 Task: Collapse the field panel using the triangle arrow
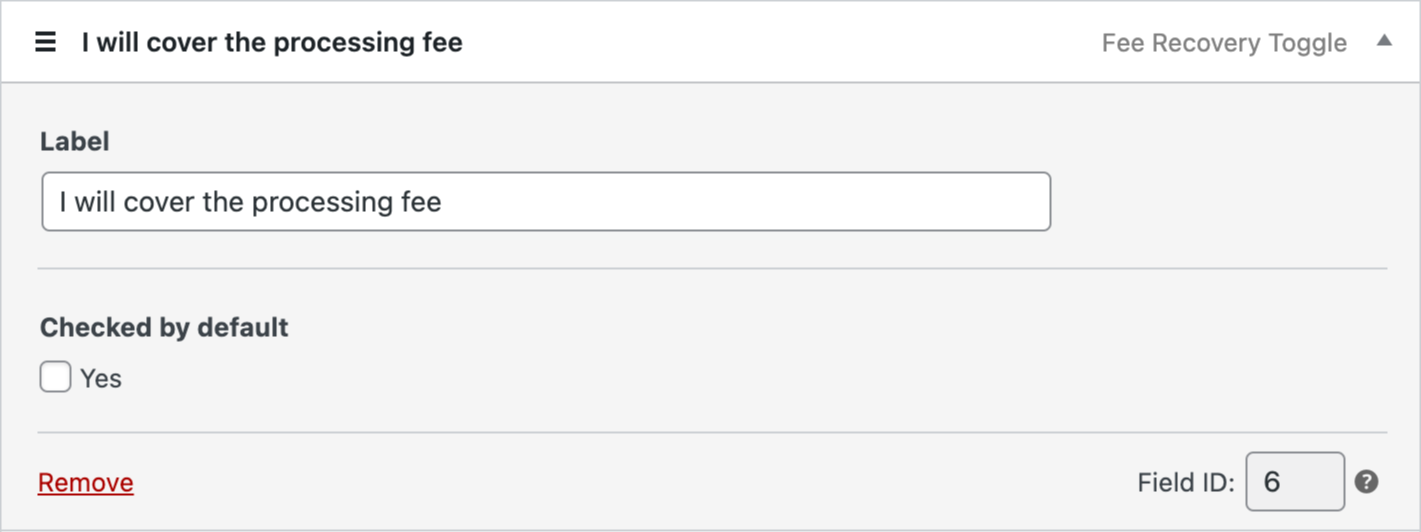coord(1384,41)
